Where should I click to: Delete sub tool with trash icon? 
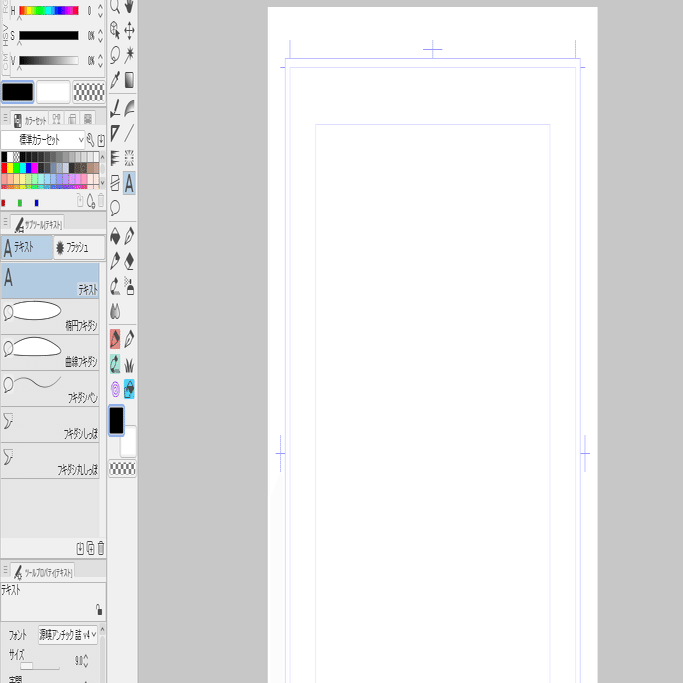[x=101, y=548]
